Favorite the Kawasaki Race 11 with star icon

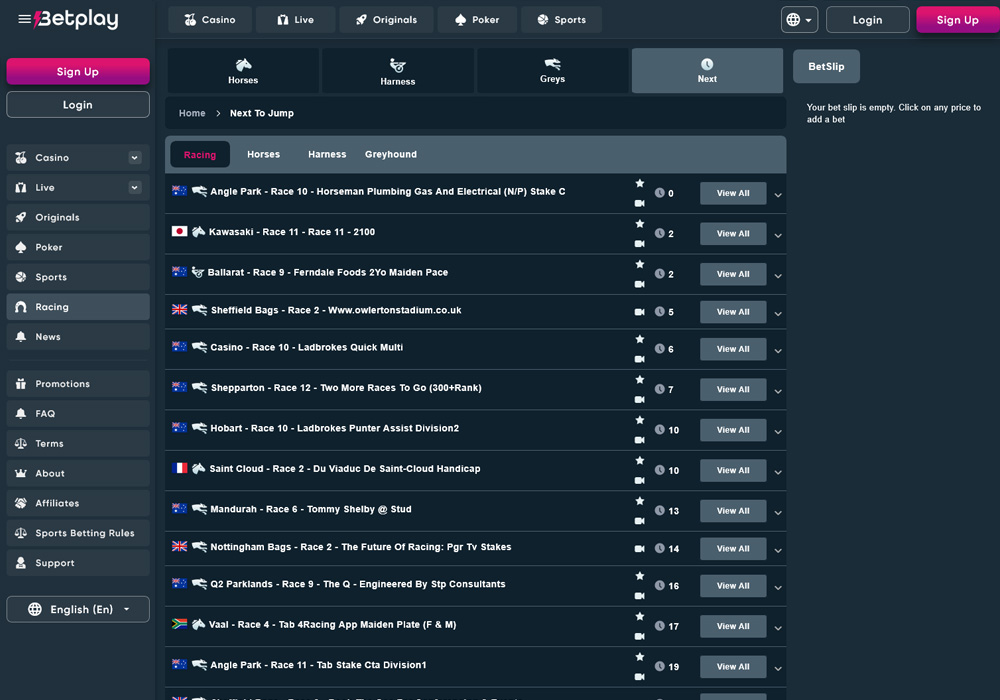(x=640, y=224)
